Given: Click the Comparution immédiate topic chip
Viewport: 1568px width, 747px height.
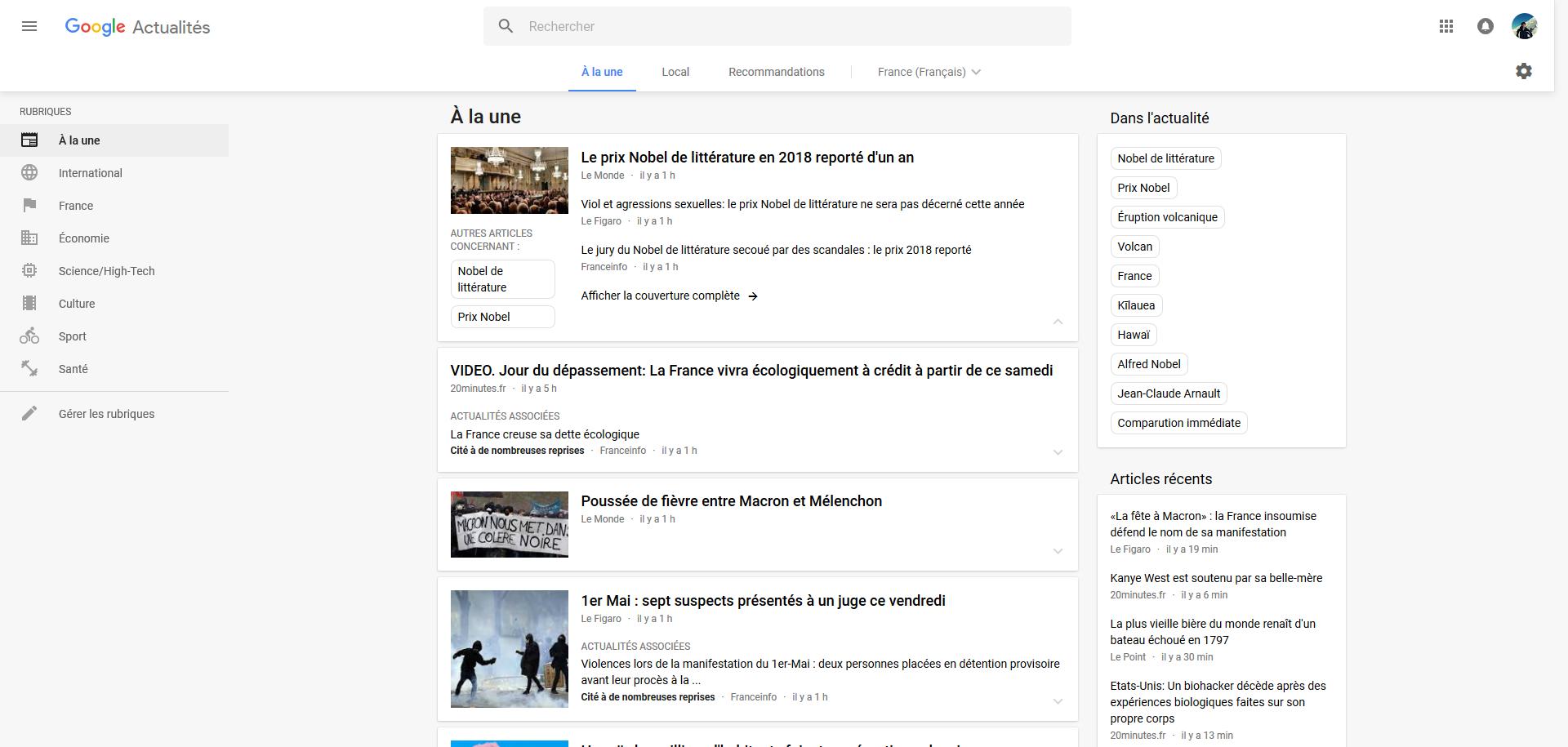Looking at the screenshot, I should pyautogui.click(x=1178, y=423).
